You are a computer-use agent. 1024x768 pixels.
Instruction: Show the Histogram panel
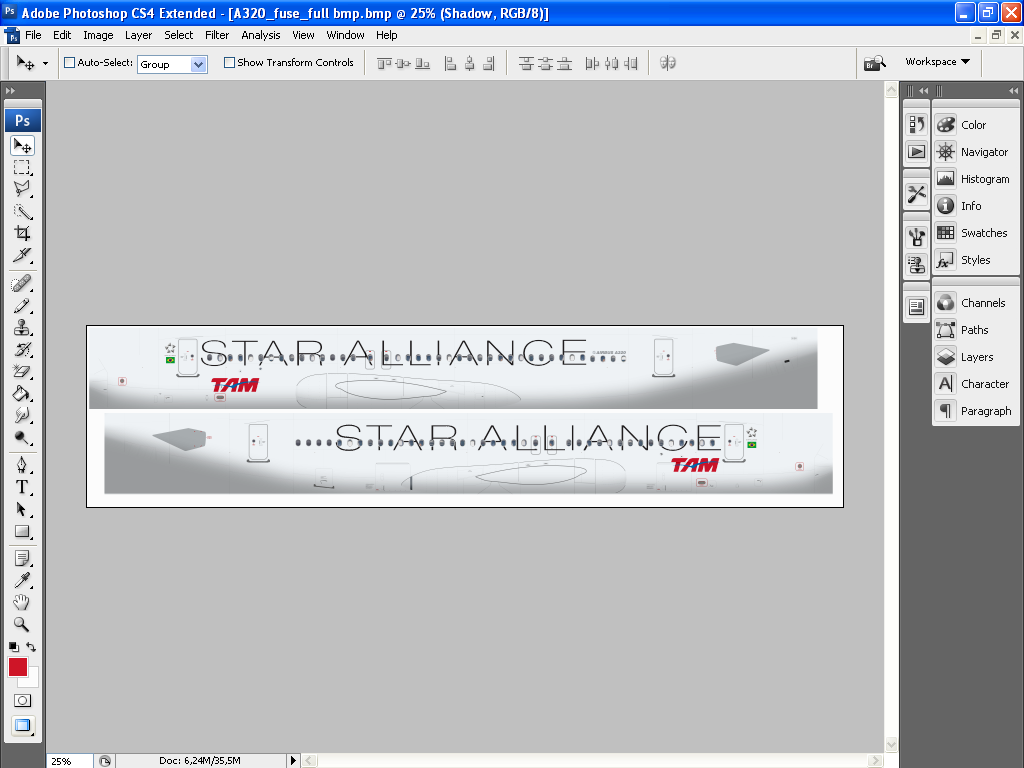(x=976, y=179)
